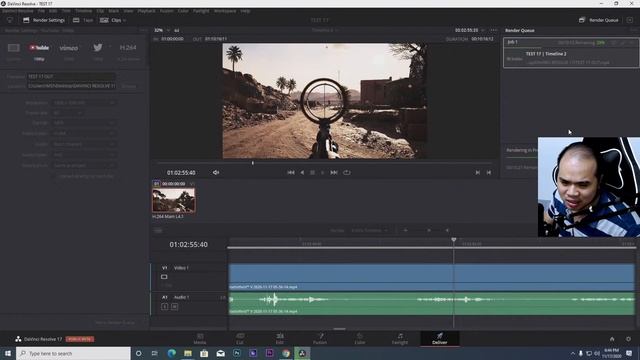Jump to last frame in viewer
The width and height of the screenshot is (640, 360).
[334, 173]
